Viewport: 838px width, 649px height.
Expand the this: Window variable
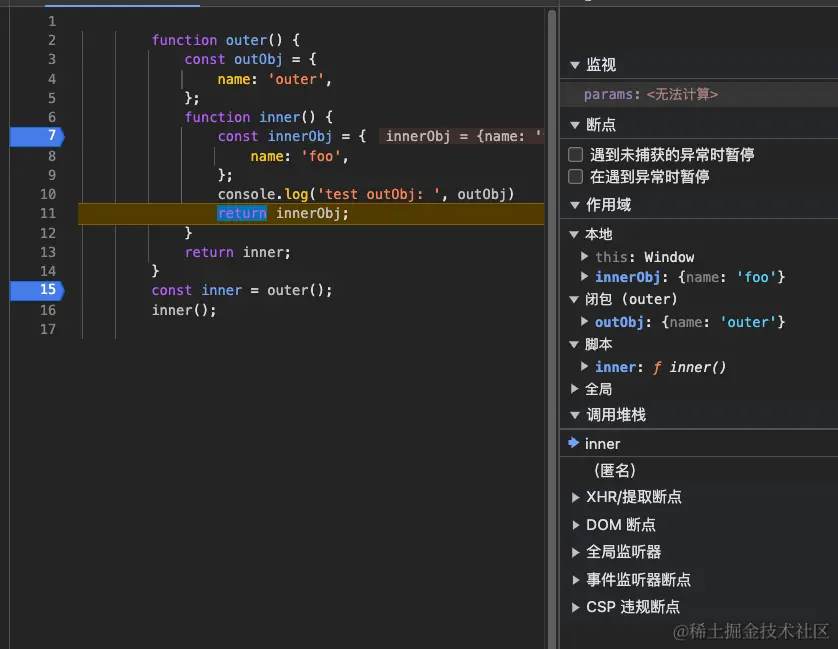click(x=585, y=256)
